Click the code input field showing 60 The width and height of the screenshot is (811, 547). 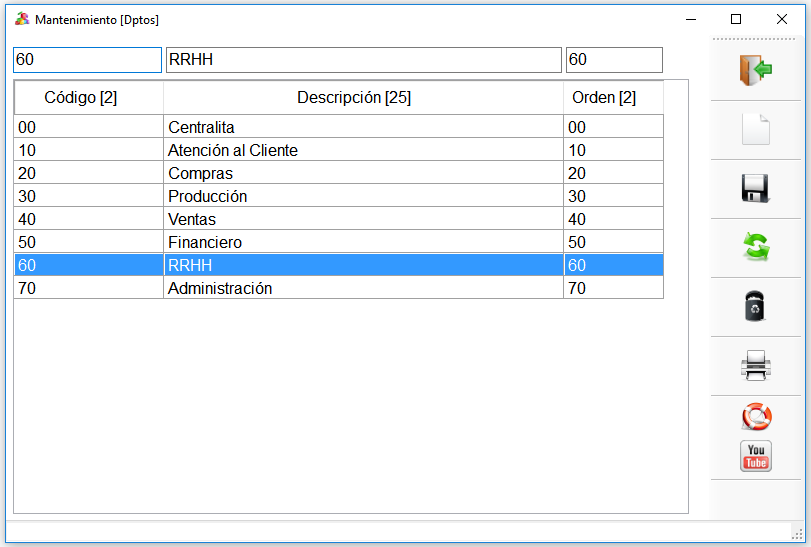point(87,60)
